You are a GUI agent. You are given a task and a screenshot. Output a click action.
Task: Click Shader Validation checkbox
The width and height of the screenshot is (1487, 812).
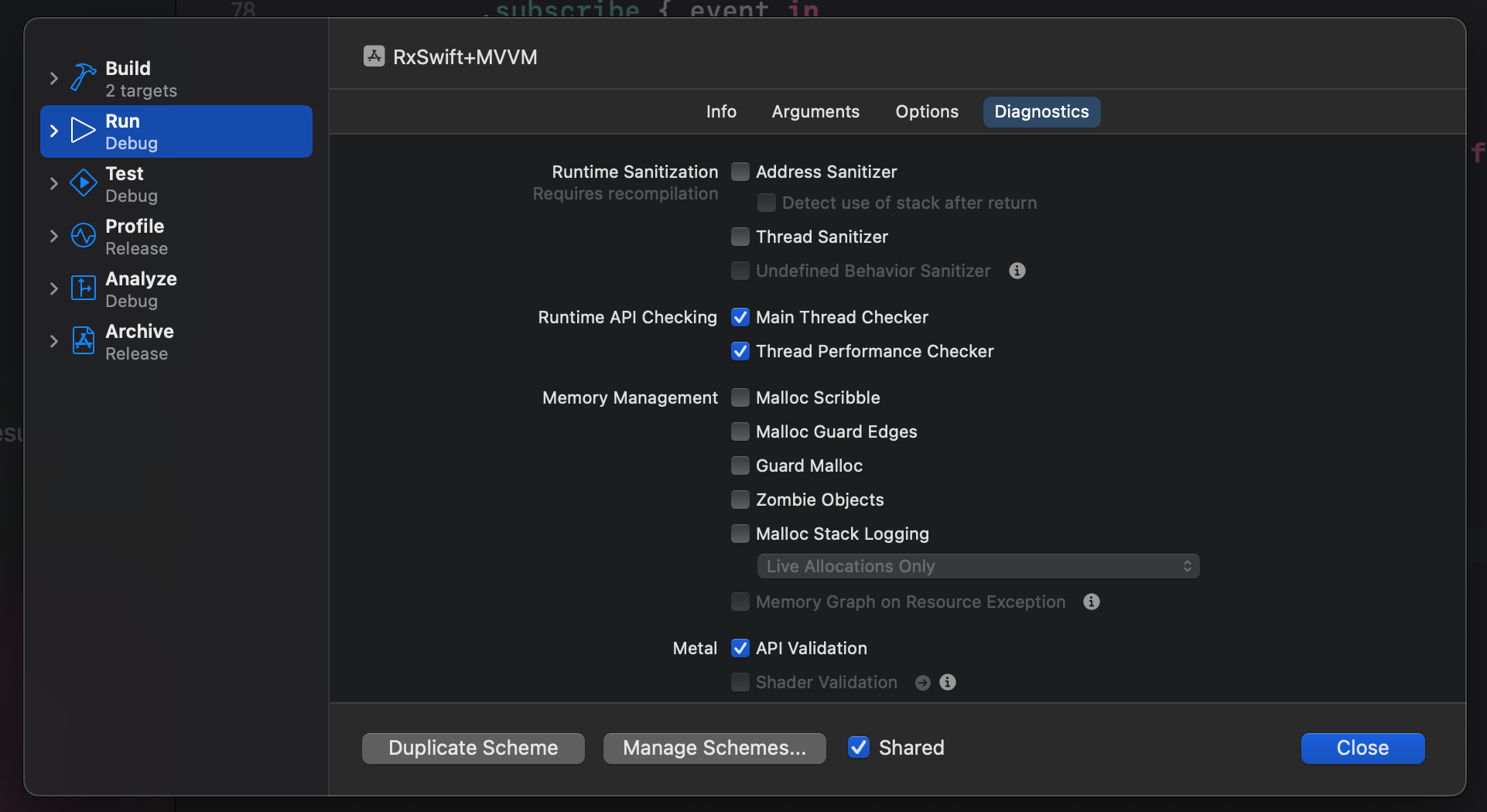[740, 682]
